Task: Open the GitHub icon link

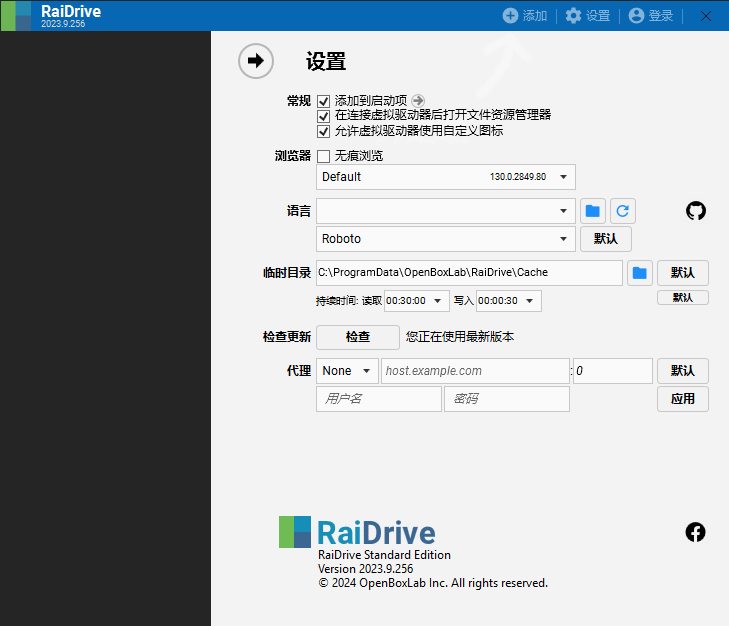Action: 695,211
